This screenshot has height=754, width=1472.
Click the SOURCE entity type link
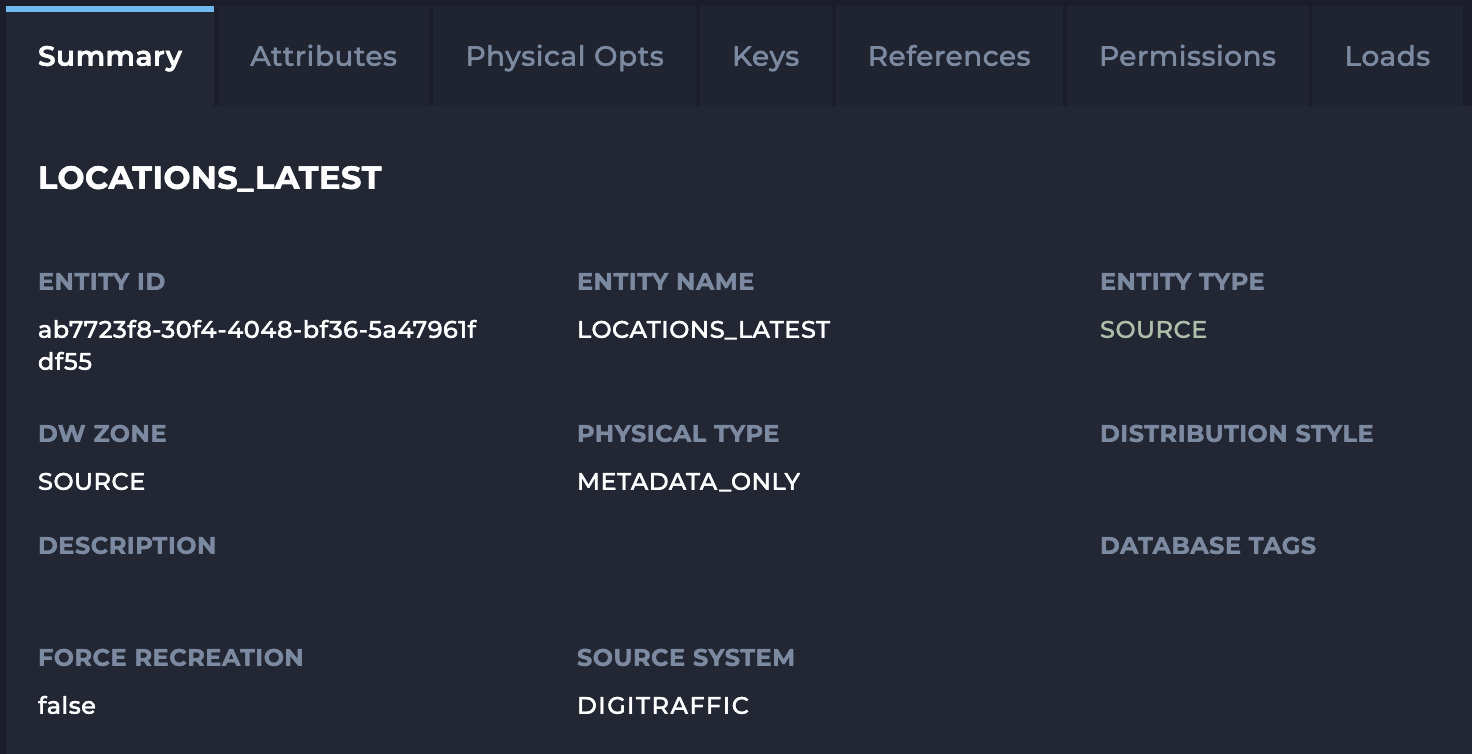1153,329
